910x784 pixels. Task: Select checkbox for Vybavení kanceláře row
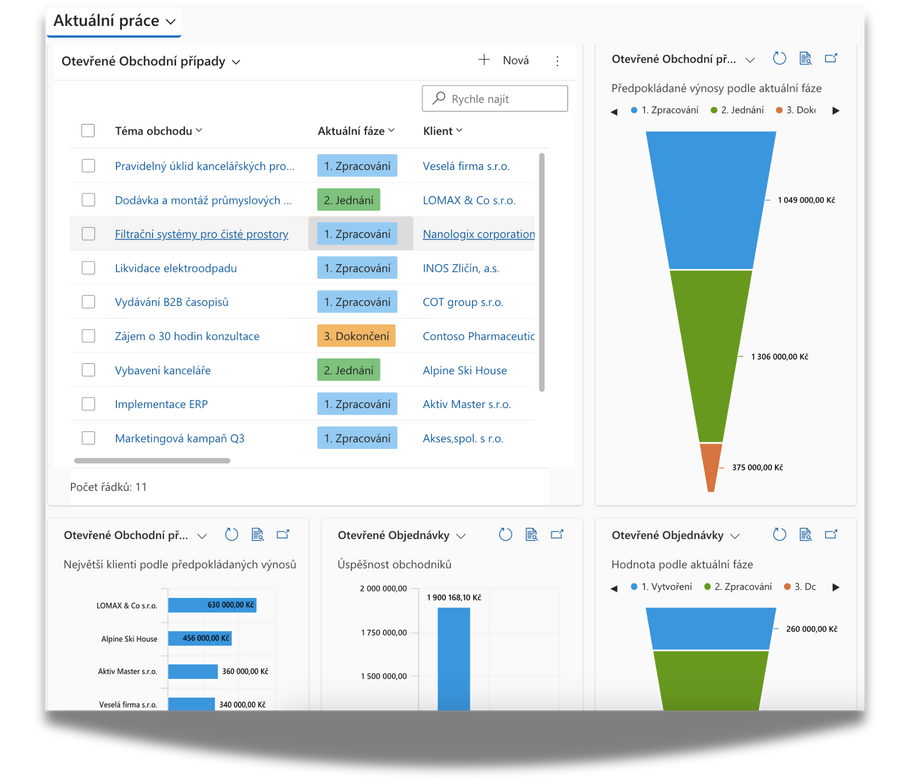coord(88,370)
